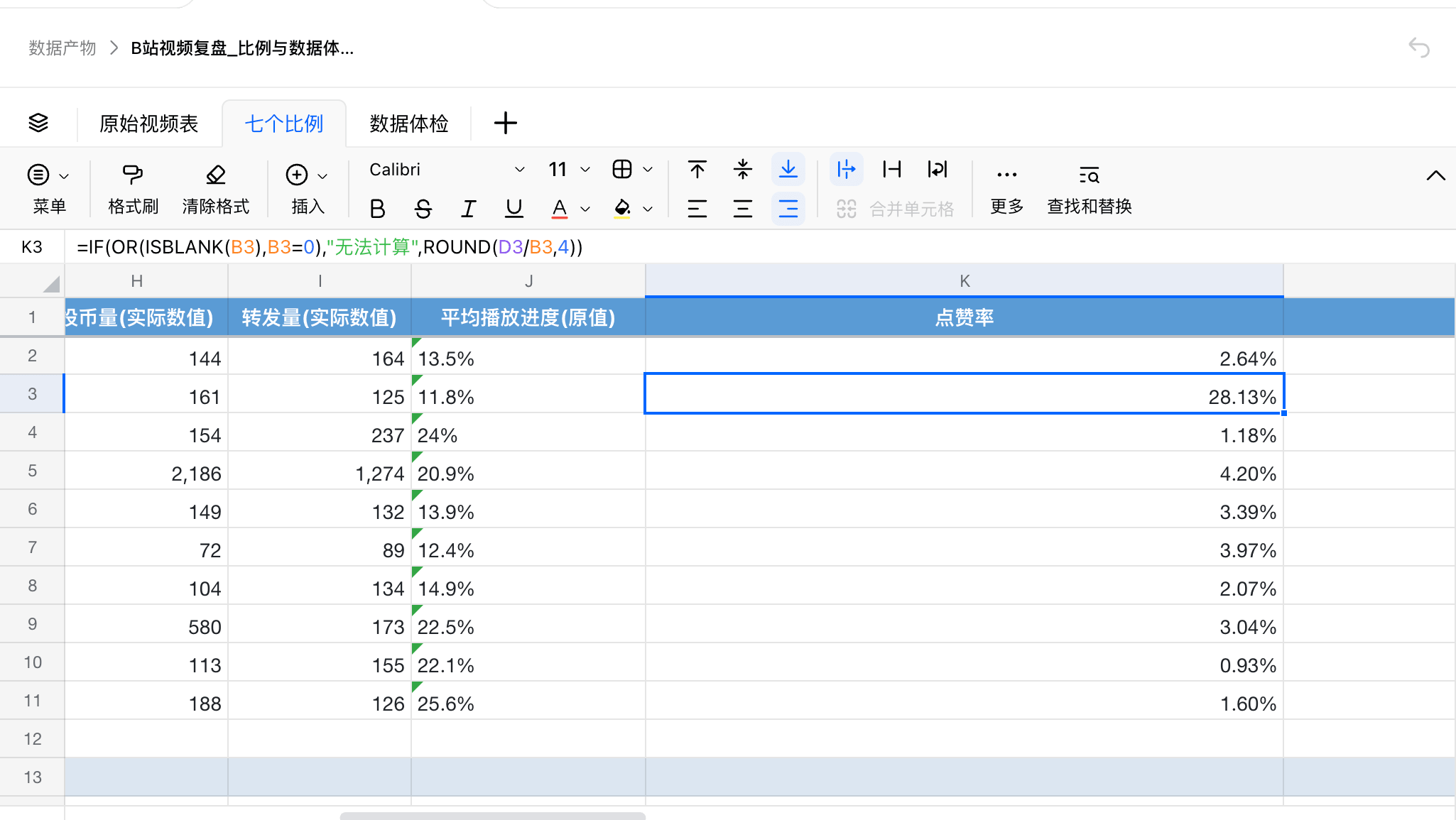Select text overflow mode icon
1456x820 pixels.
click(x=847, y=169)
